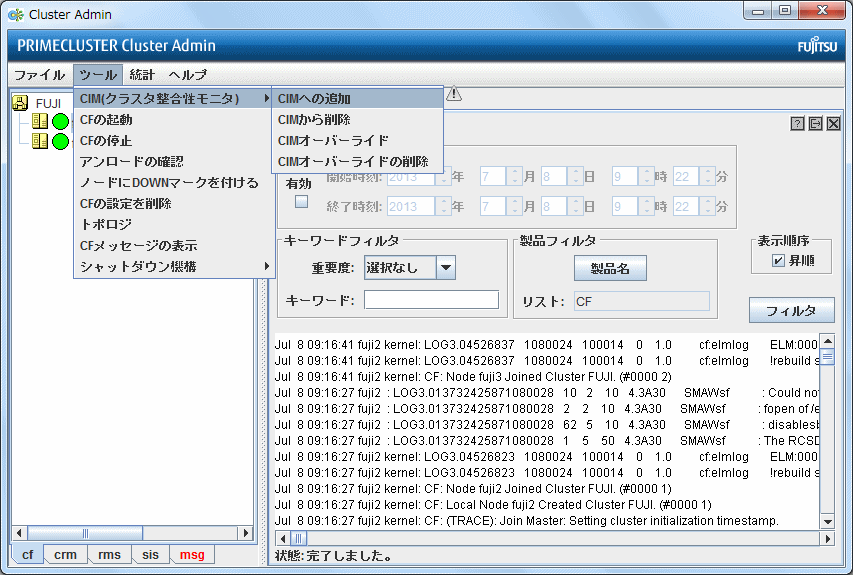Click the 製品名 button
The image size is (853, 575).
(x=610, y=268)
